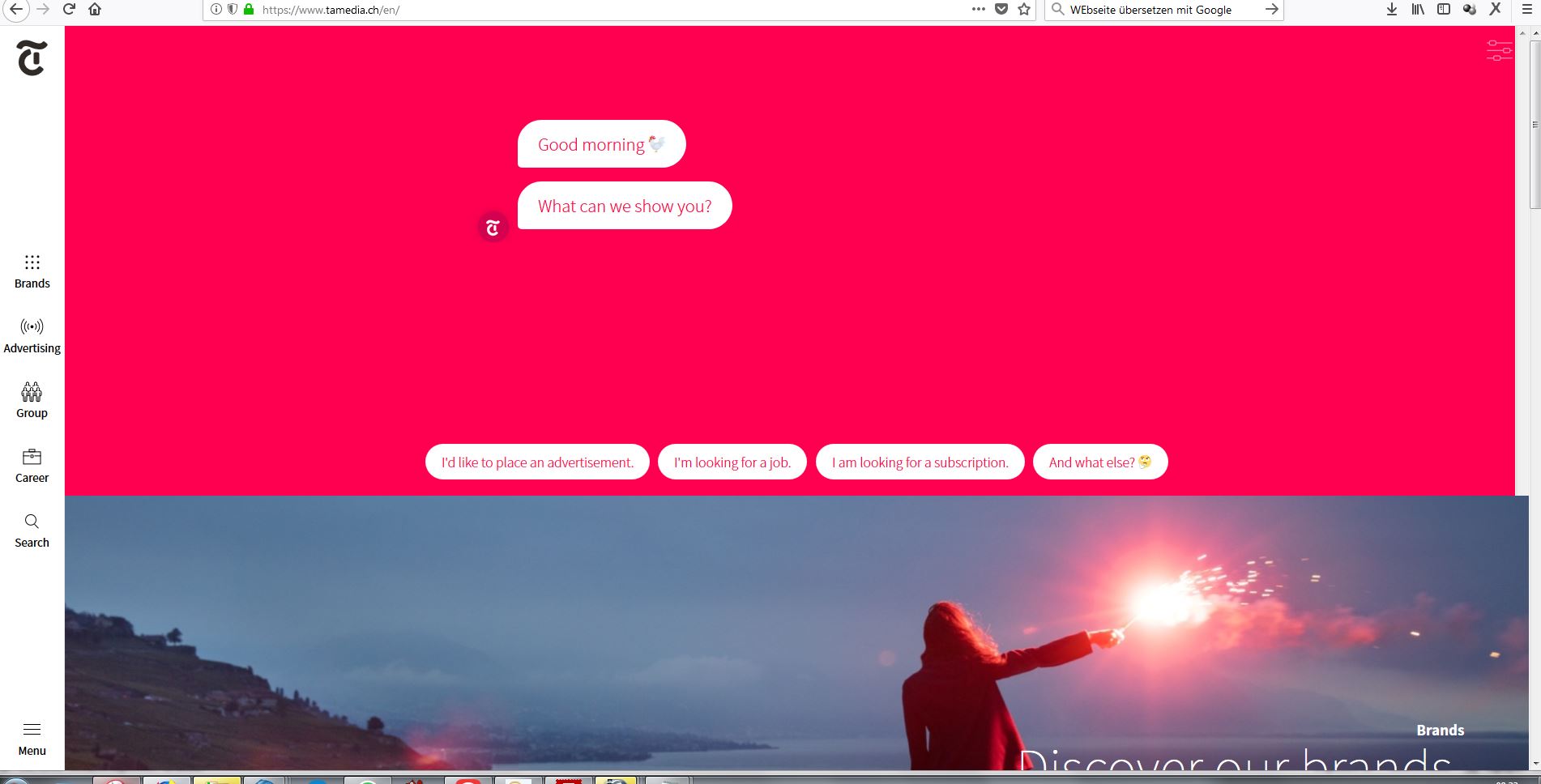Select the "And what else?" option
Screen dimensions: 1541x784
(1100, 462)
